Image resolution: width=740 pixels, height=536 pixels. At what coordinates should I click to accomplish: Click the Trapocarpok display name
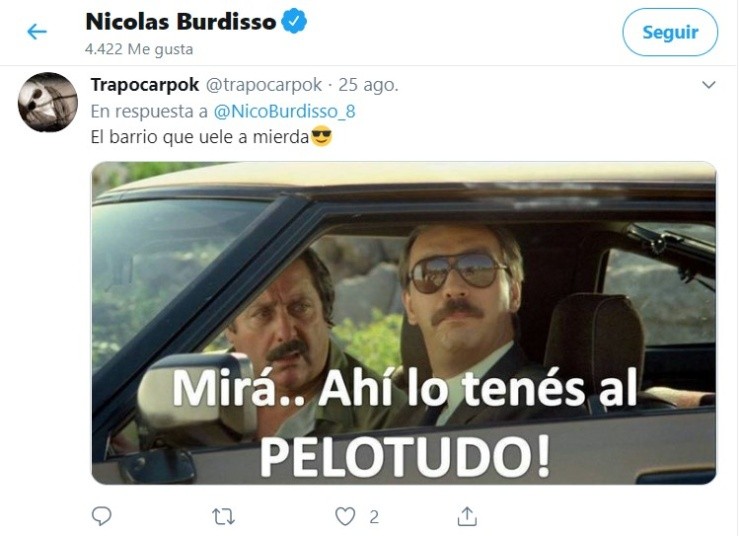click(x=145, y=85)
